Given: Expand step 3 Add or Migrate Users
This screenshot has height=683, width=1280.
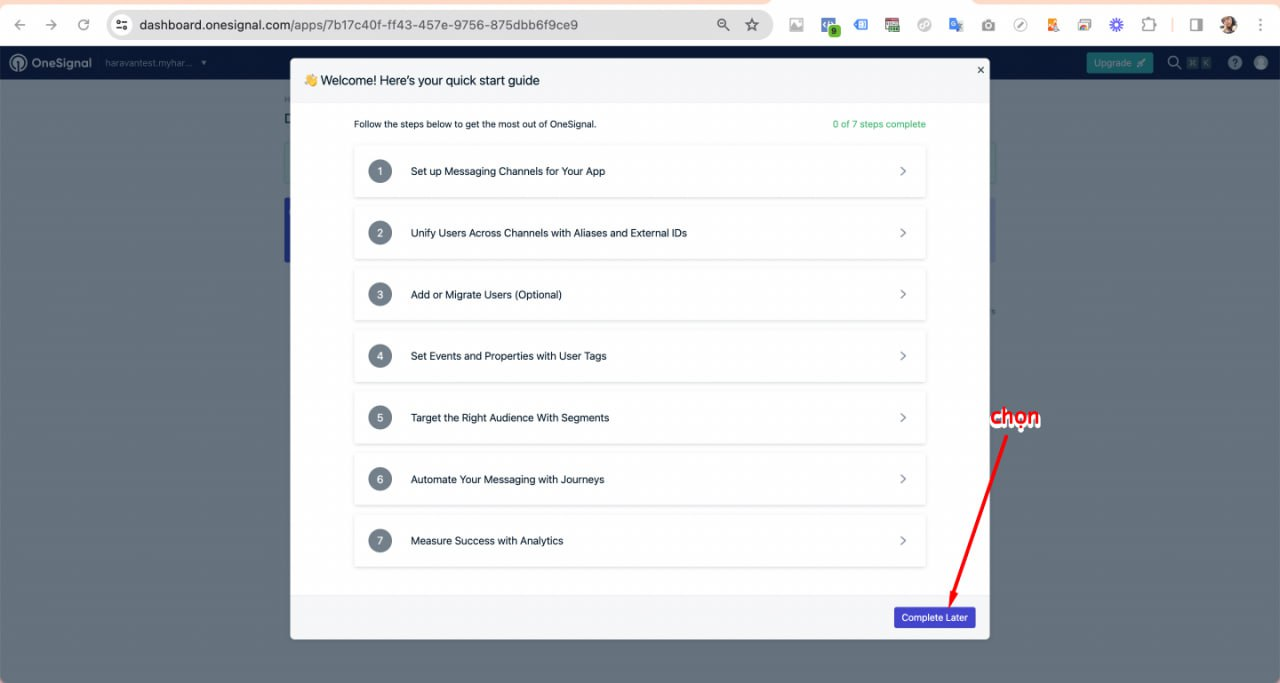Looking at the screenshot, I should (639, 295).
